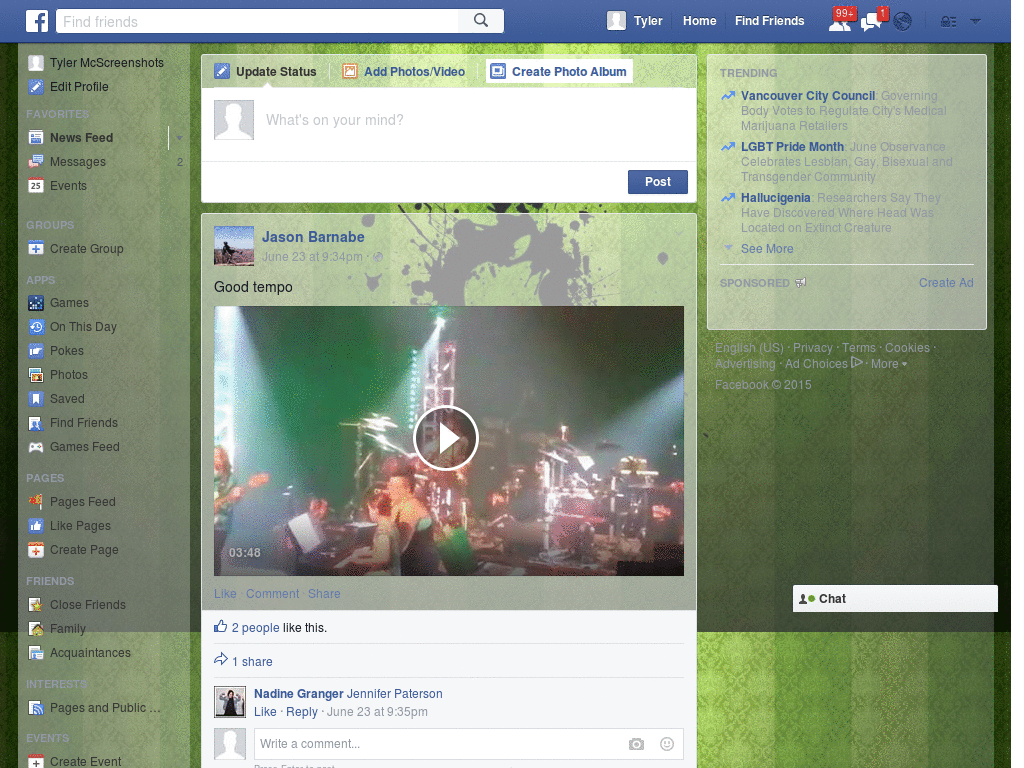Open the account menu dropdown arrow
The height and width of the screenshot is (768, 1024).
click(976, 22)
